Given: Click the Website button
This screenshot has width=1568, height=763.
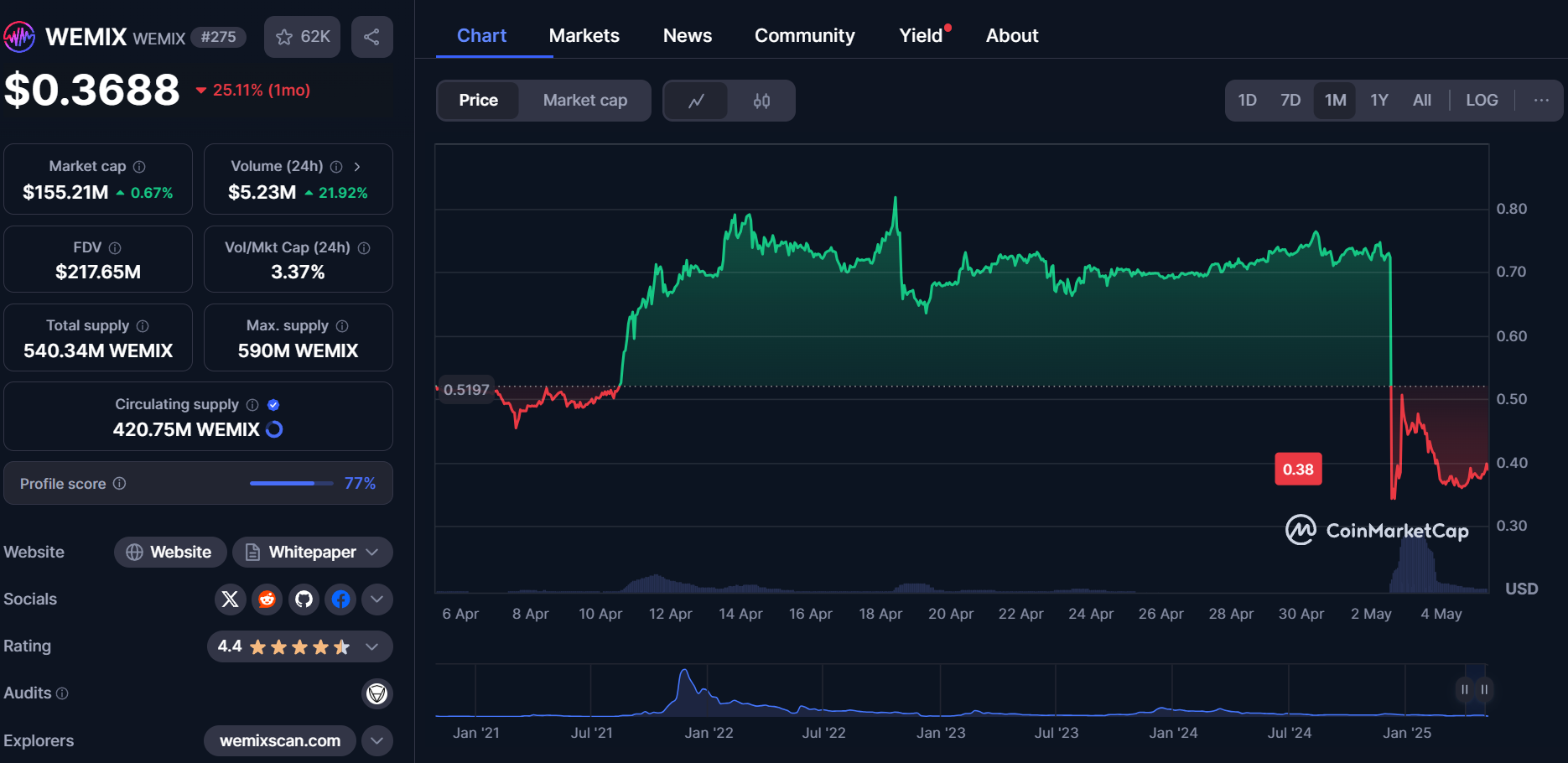Looking at the screenshot, I should pos(170,552).
